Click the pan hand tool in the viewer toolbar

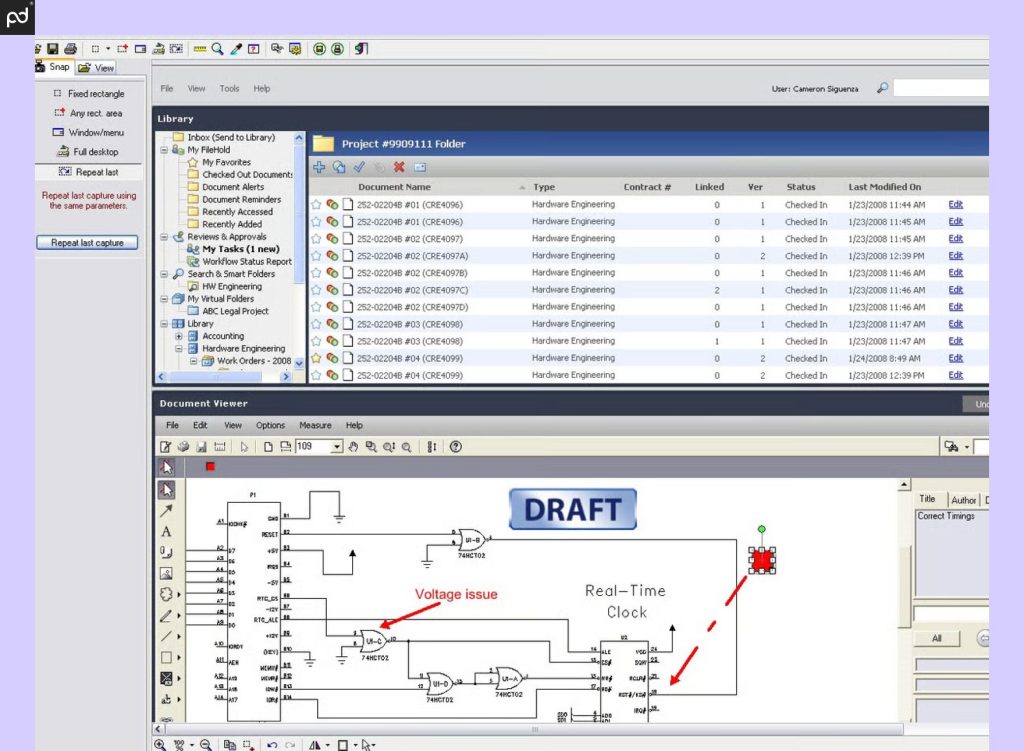click(x=353, y=447)
